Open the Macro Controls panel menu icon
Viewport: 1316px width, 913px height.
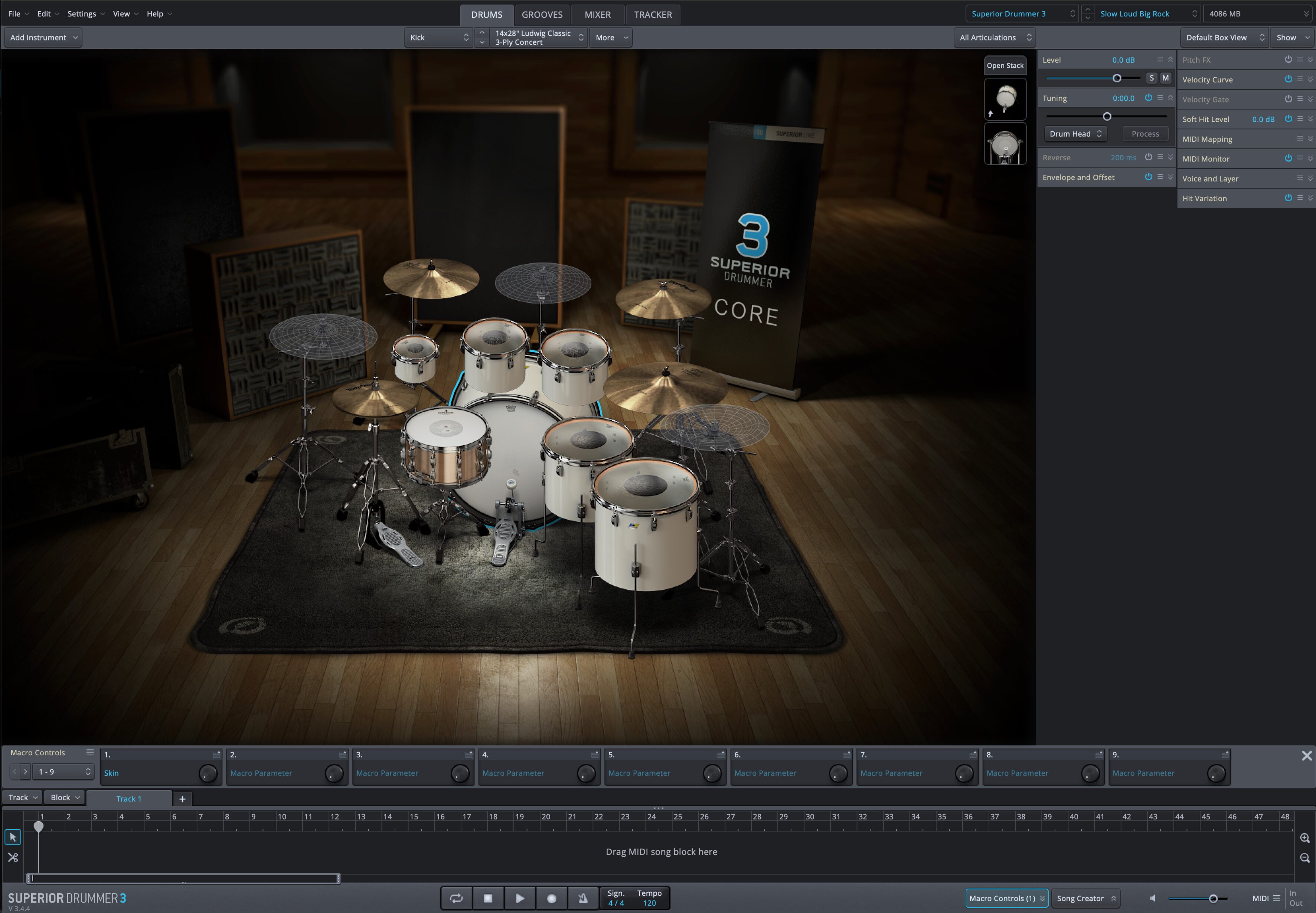[90, 753]
